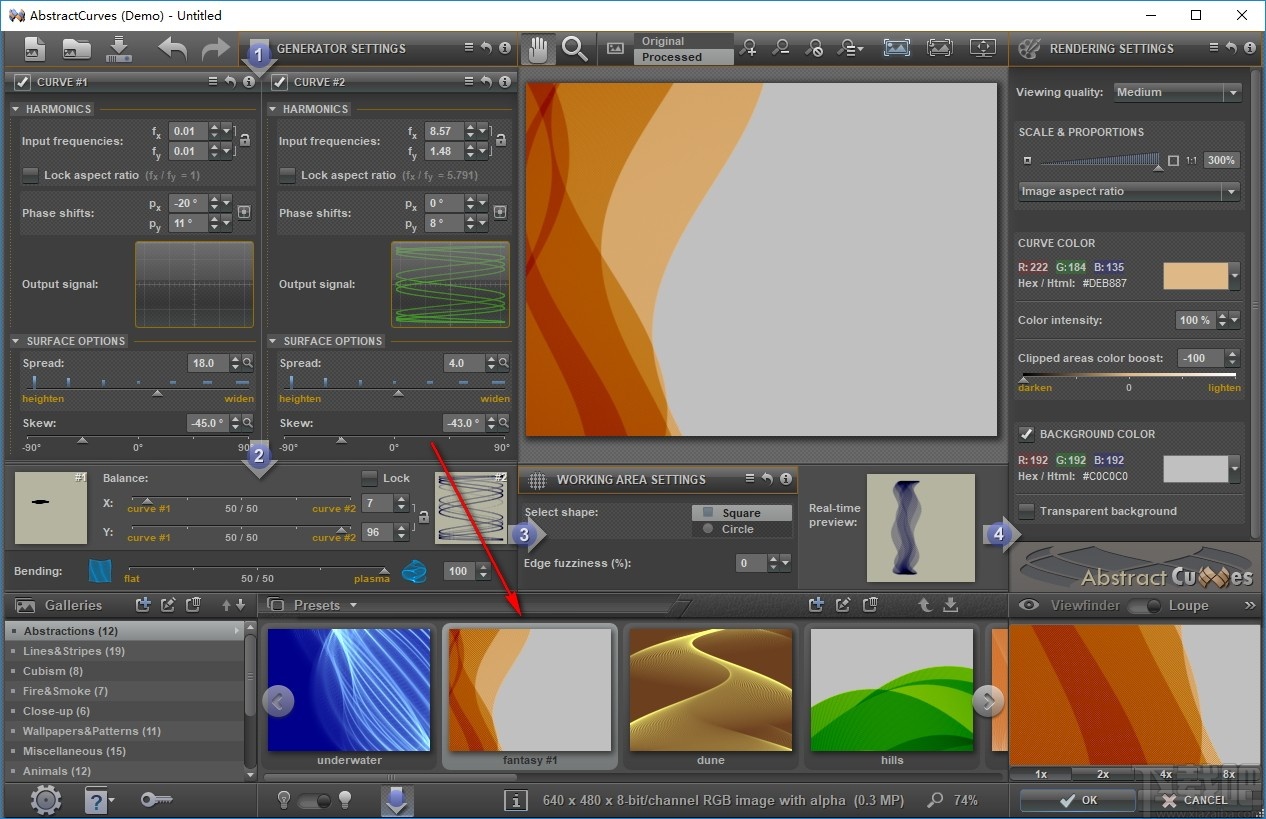Viewport: 1266px width, 819px height.
Task: Click the open folder icon
Action: (76, 48)
